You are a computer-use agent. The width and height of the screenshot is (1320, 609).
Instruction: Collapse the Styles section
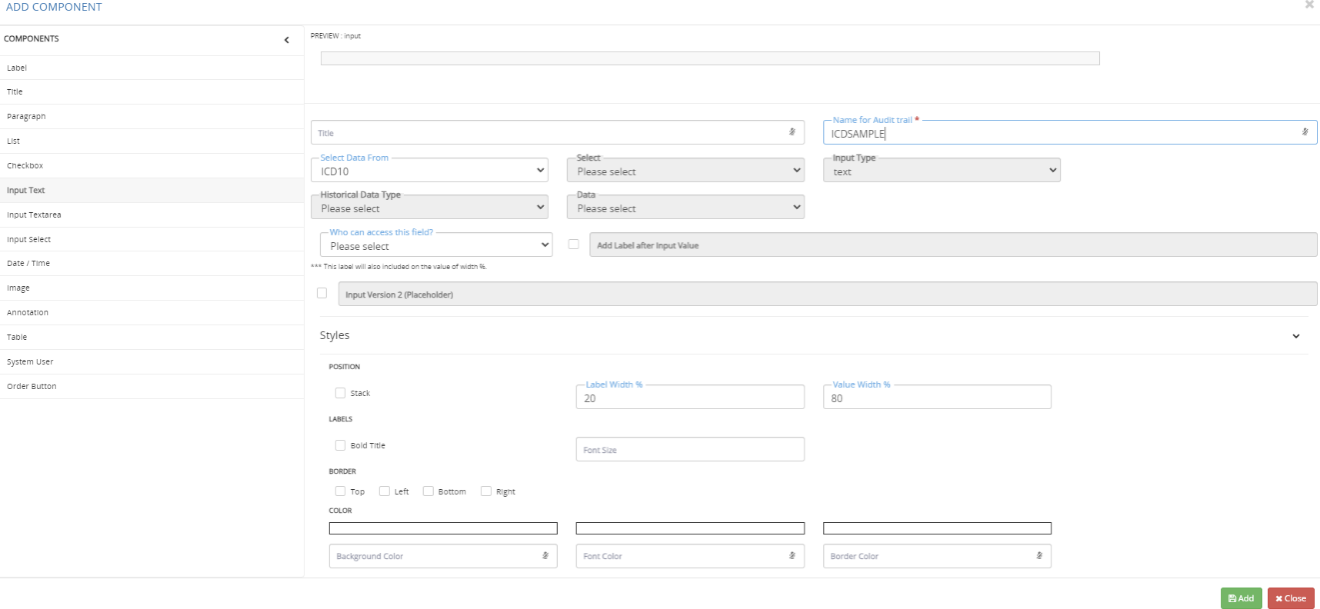coord(1296,336)
